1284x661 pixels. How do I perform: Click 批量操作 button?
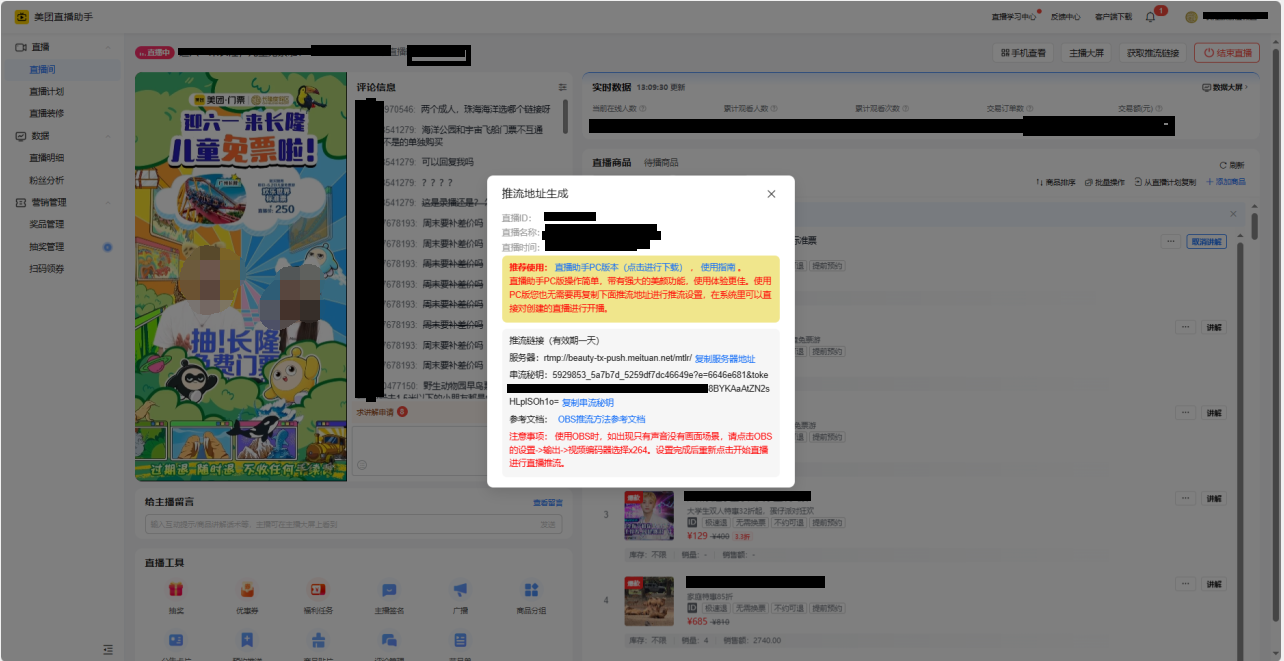click(1105, 183)
